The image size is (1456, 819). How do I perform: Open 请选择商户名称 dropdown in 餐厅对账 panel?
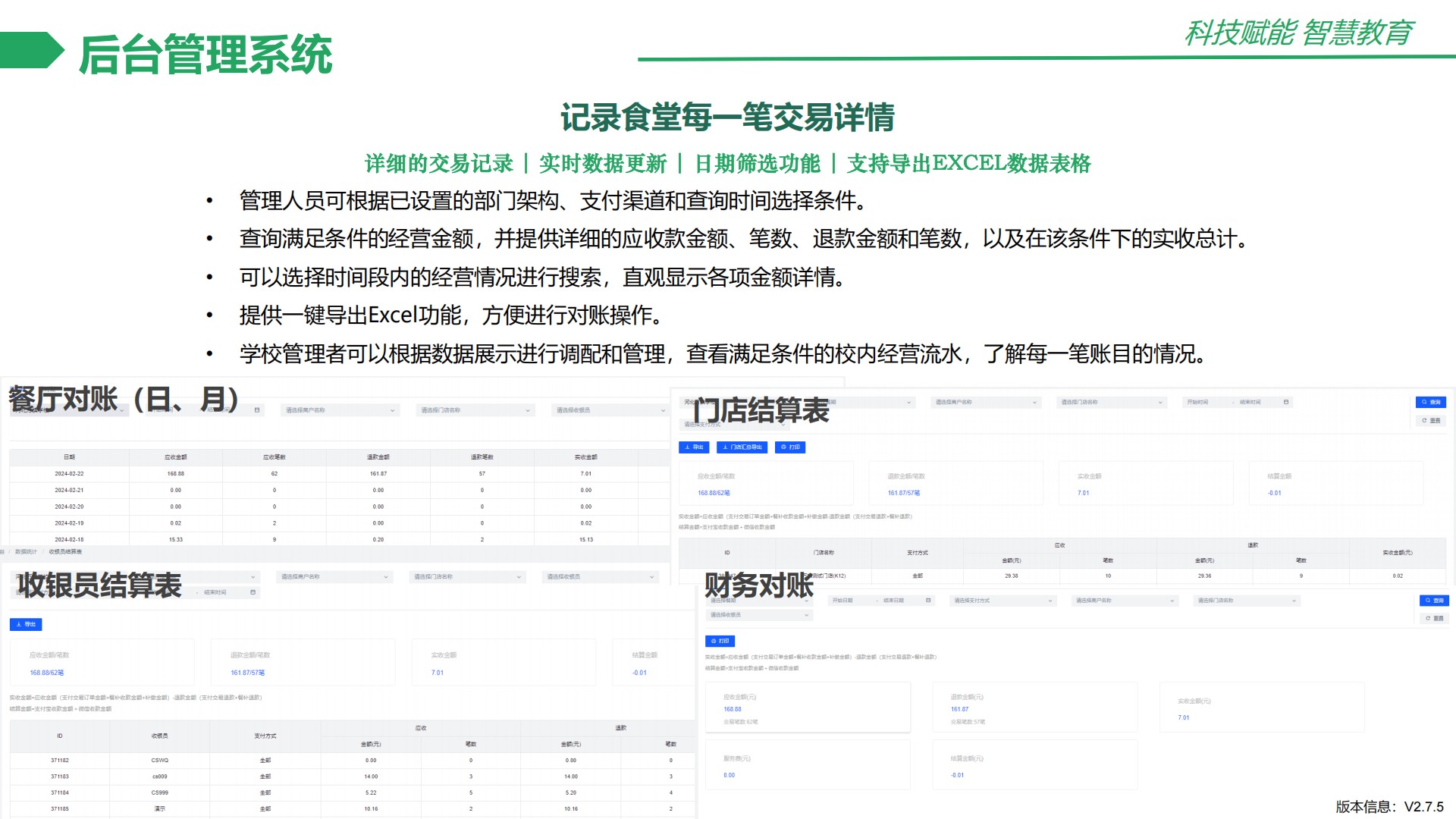(339, 410)
